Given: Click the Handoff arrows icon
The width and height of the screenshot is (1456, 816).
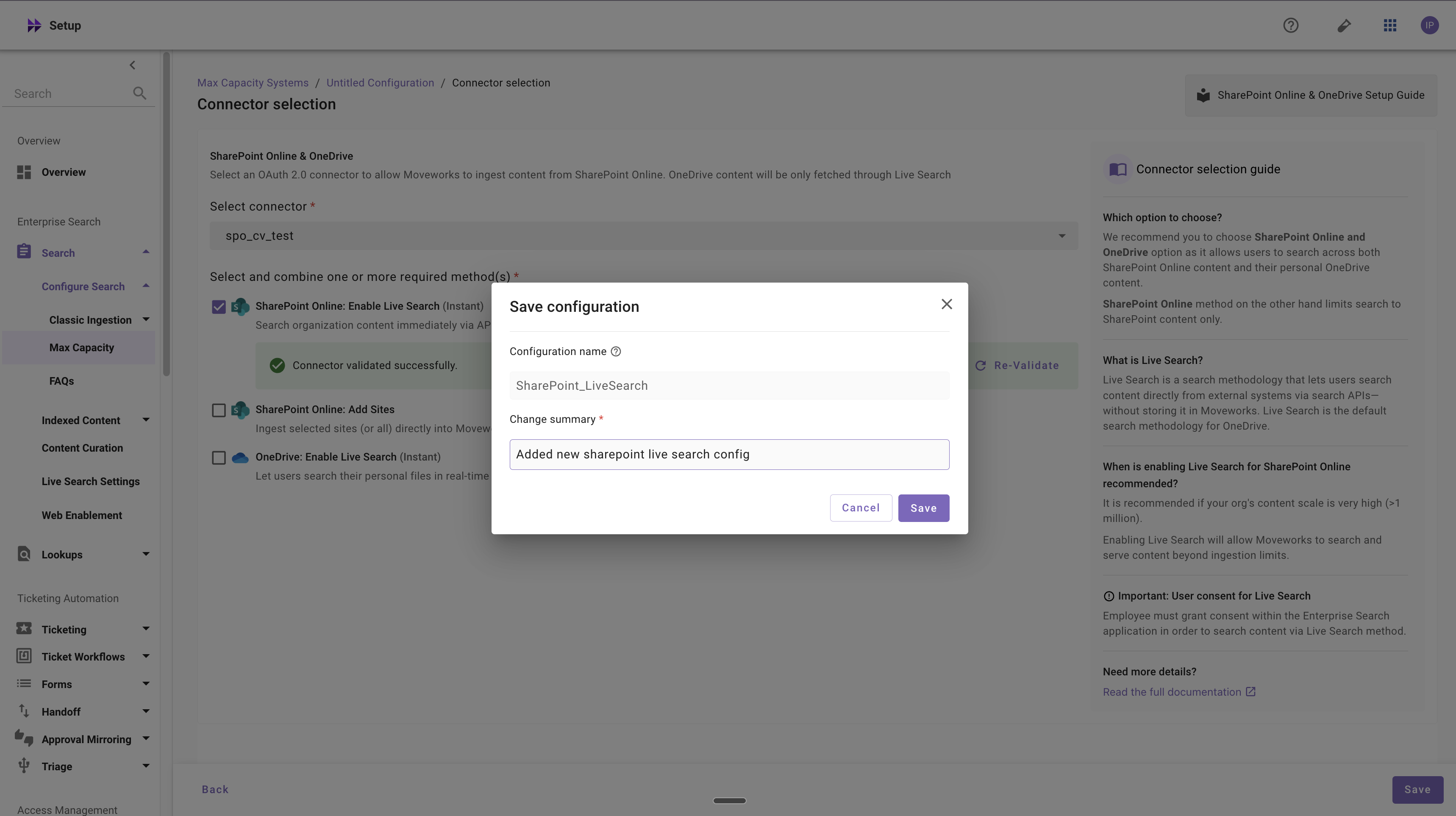Looking at the screenshot, I should click(x=24, y=711).
